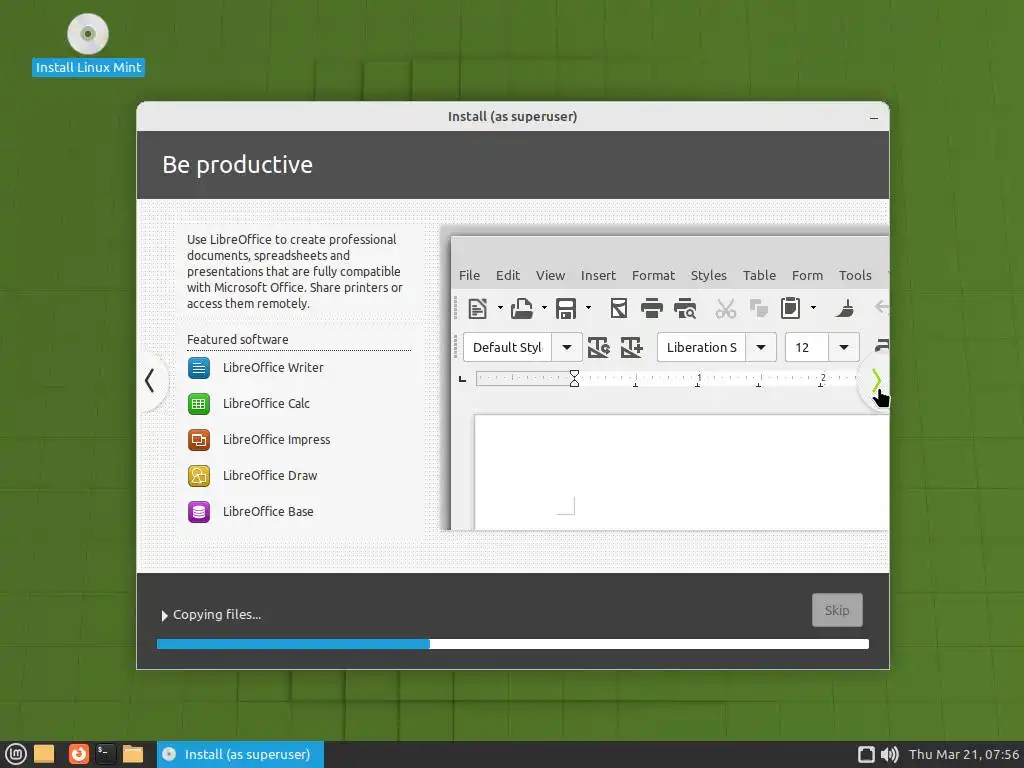Viewport: 1024px width, 768px height.
Task: Click the LibreOffice Writer icon
Action: tap(199, 368)
